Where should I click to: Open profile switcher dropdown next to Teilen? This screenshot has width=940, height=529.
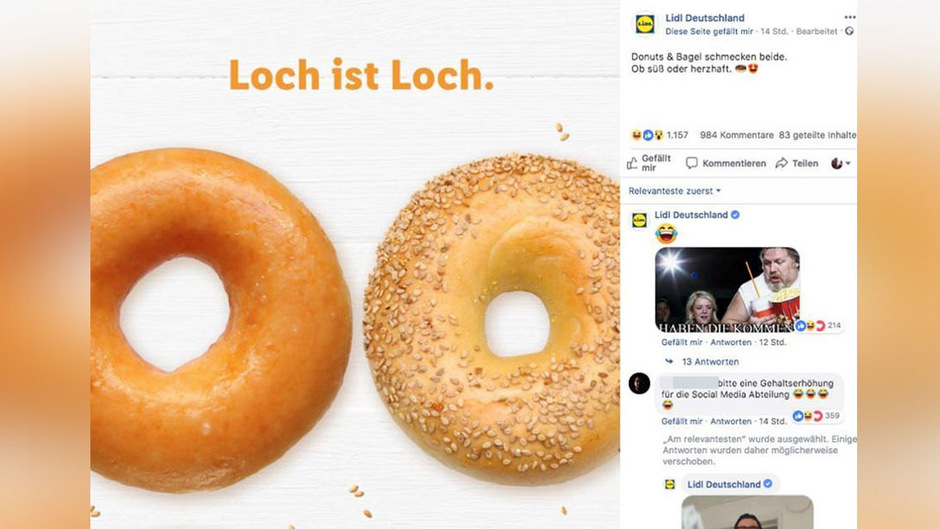(840, 163)
